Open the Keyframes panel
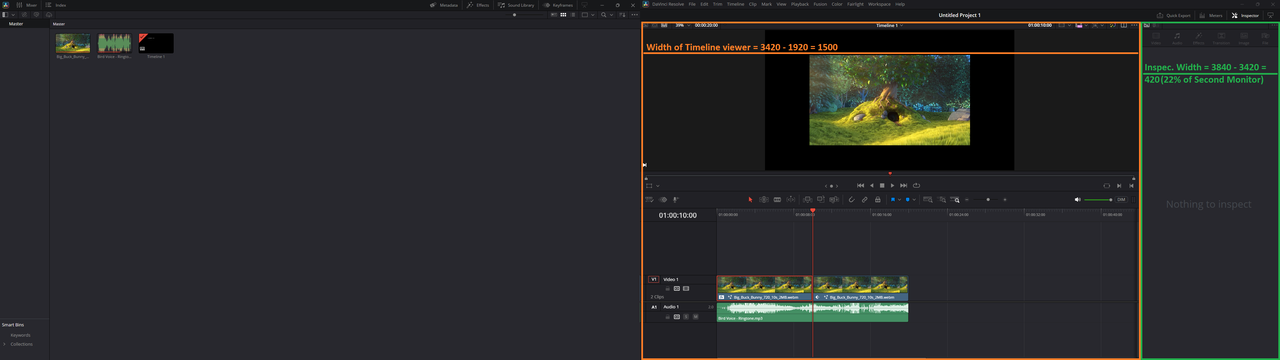 [x=558, y=5]
